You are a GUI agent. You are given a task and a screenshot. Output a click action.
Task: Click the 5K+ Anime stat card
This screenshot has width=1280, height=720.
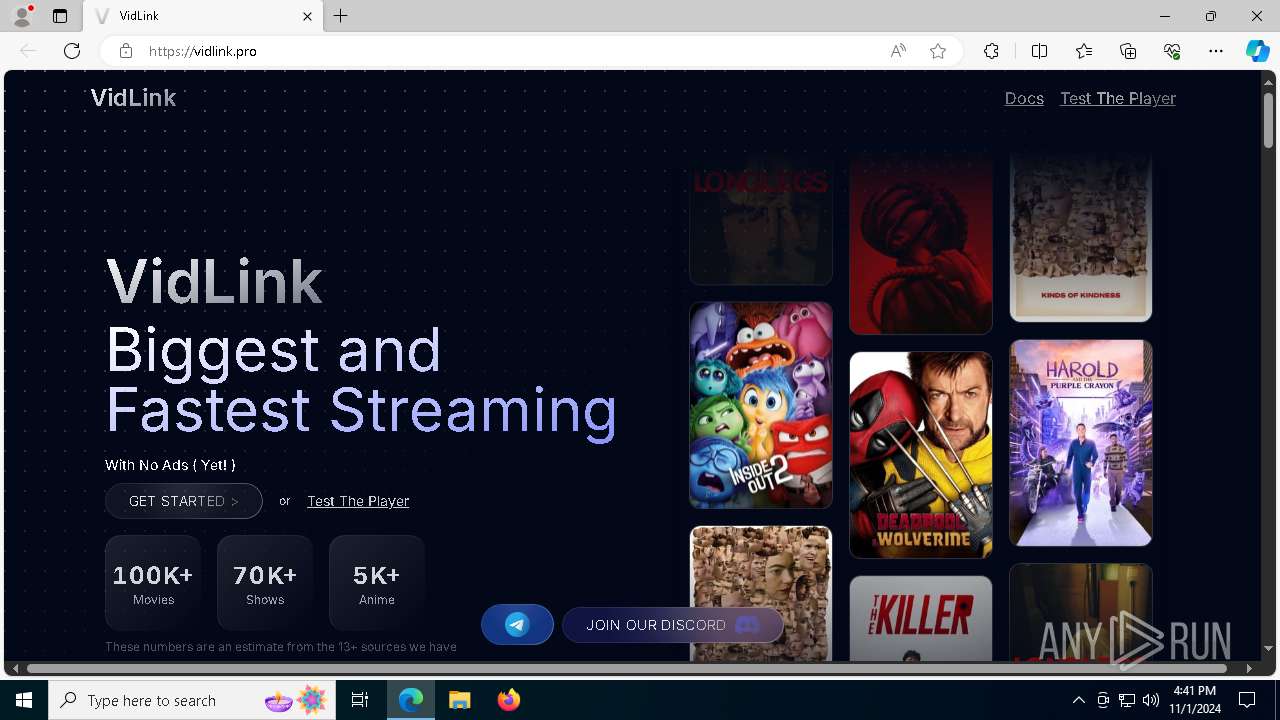click(x=377, y=583)
